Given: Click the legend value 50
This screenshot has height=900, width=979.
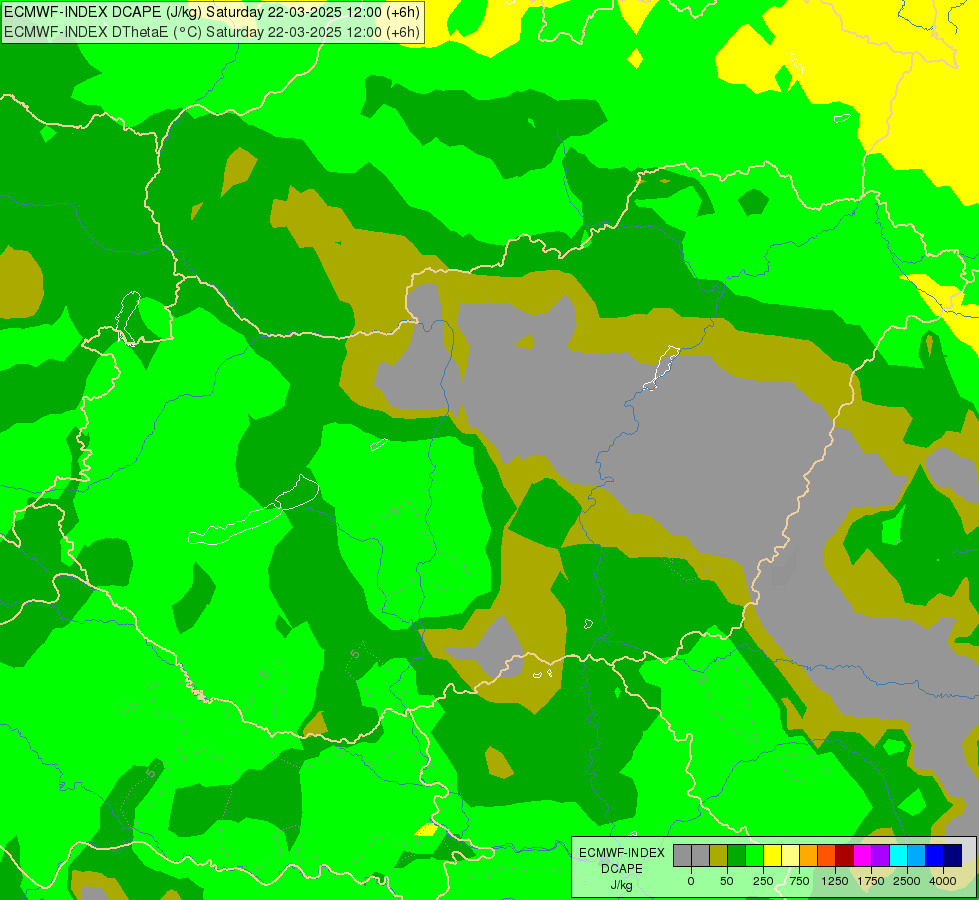Looking at the screenshot, I should coord(727,881).
